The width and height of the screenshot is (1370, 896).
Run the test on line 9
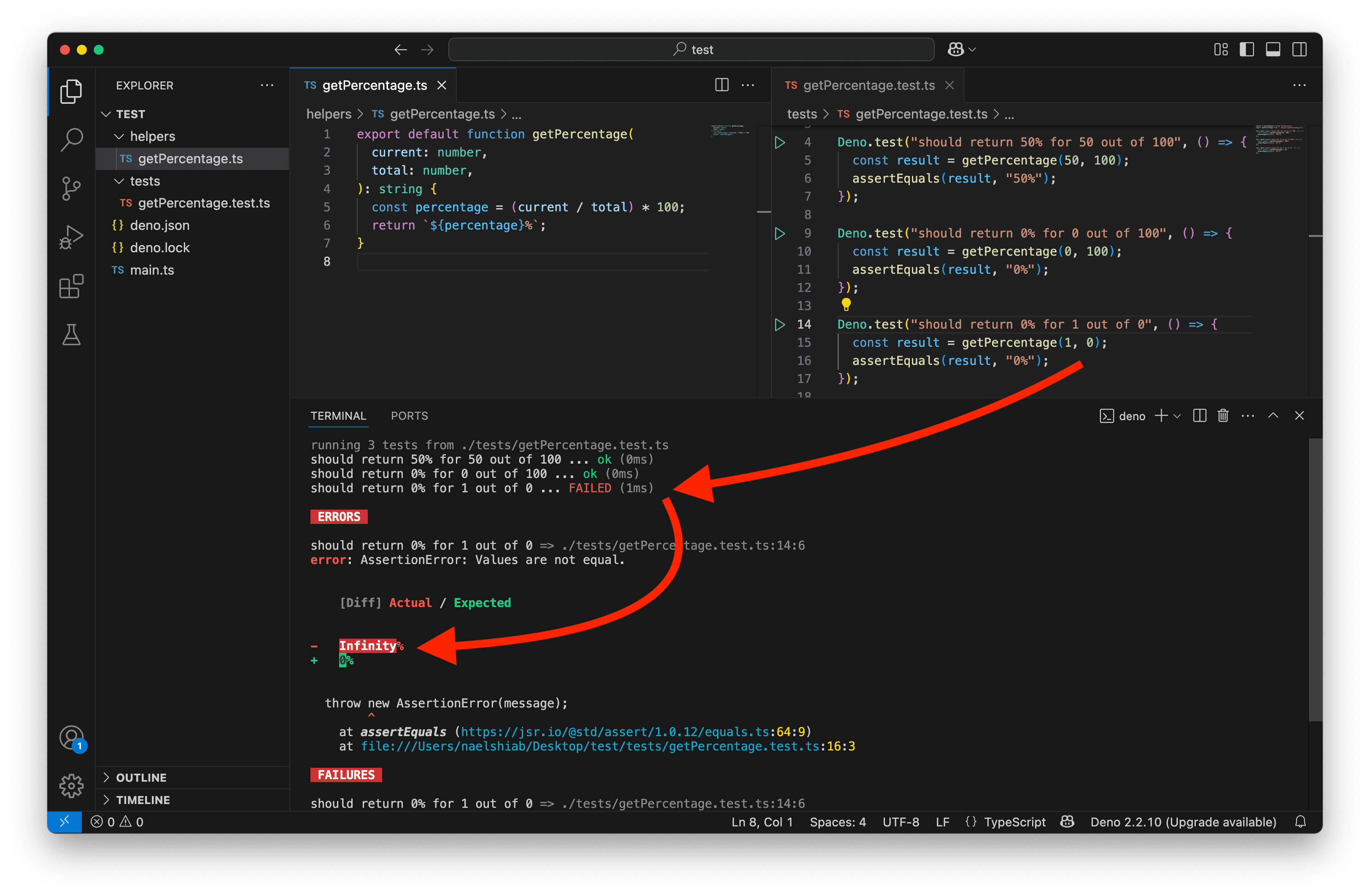pos(779,233)
